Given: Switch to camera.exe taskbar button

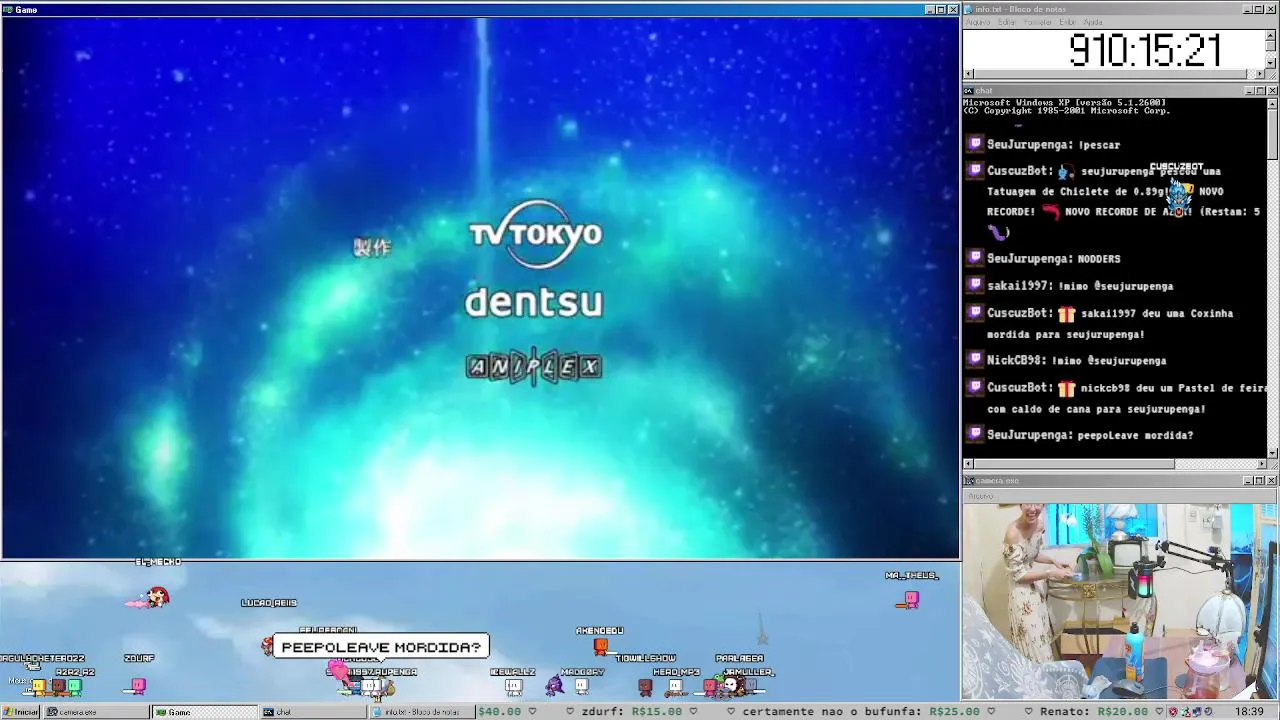Looking at the screenshot, I should pos(95,712).
